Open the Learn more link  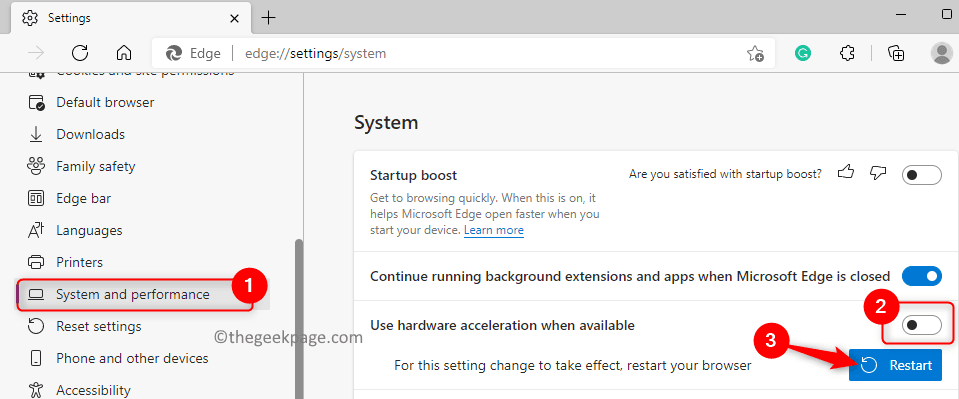tap(494, 230)
